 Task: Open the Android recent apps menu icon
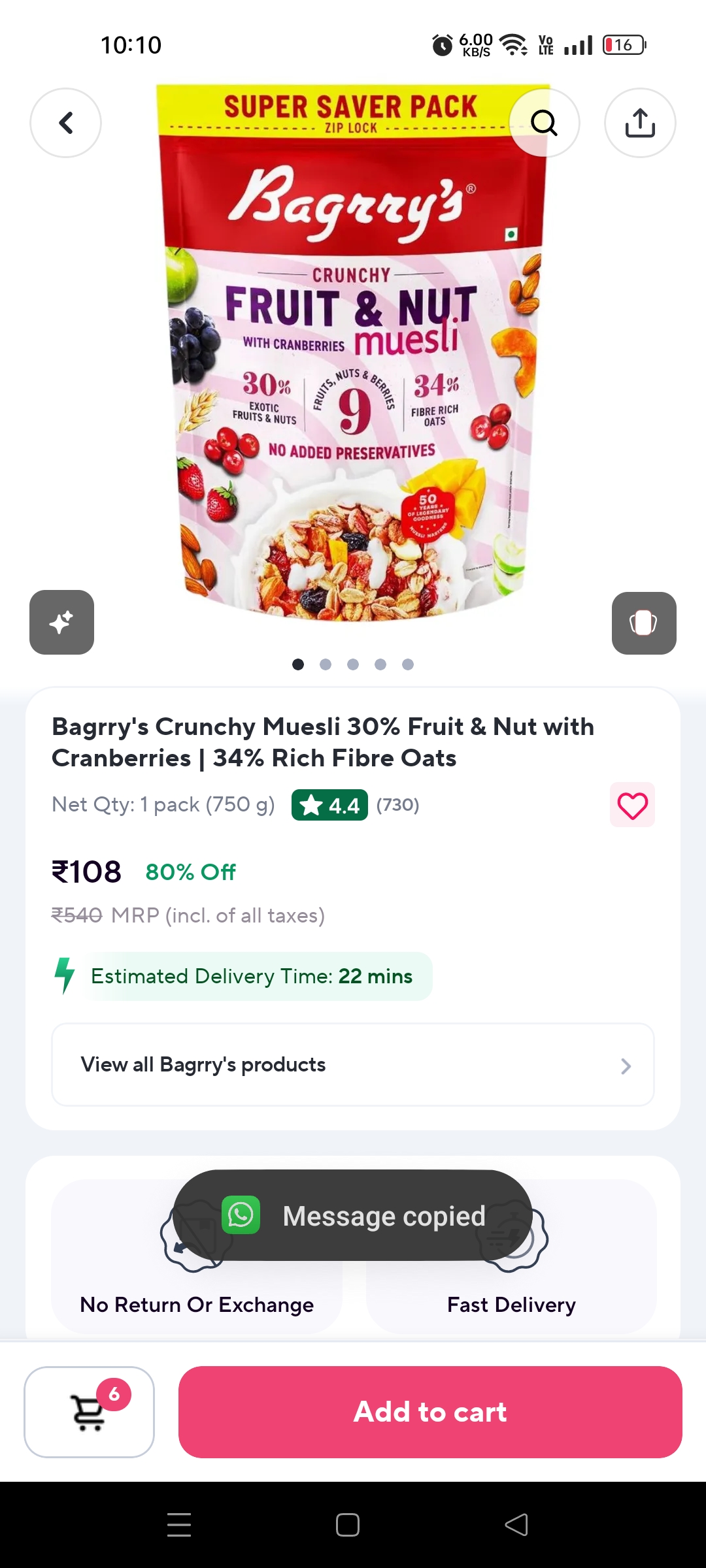(179, 1525)
